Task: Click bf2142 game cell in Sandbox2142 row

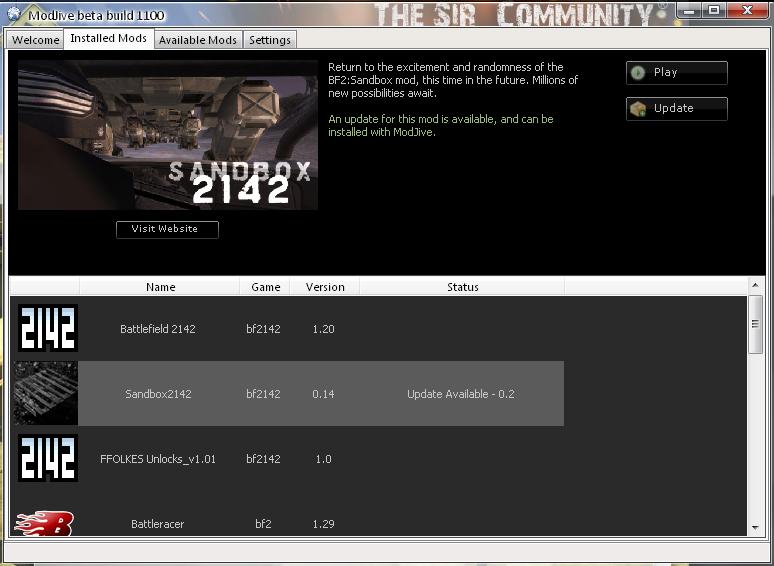Action: click(x=263, y=394)
